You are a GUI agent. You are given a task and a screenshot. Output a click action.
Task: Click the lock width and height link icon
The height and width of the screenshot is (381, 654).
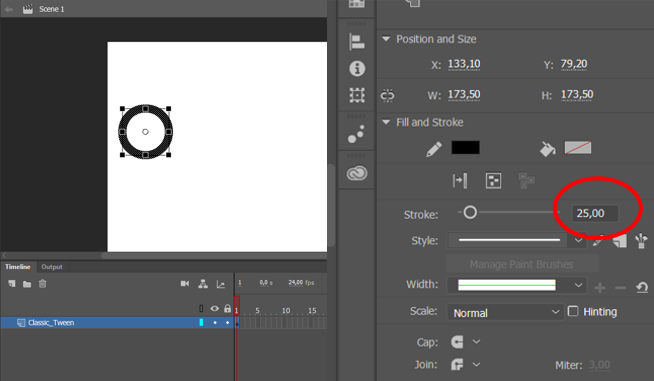click(387, 95)
